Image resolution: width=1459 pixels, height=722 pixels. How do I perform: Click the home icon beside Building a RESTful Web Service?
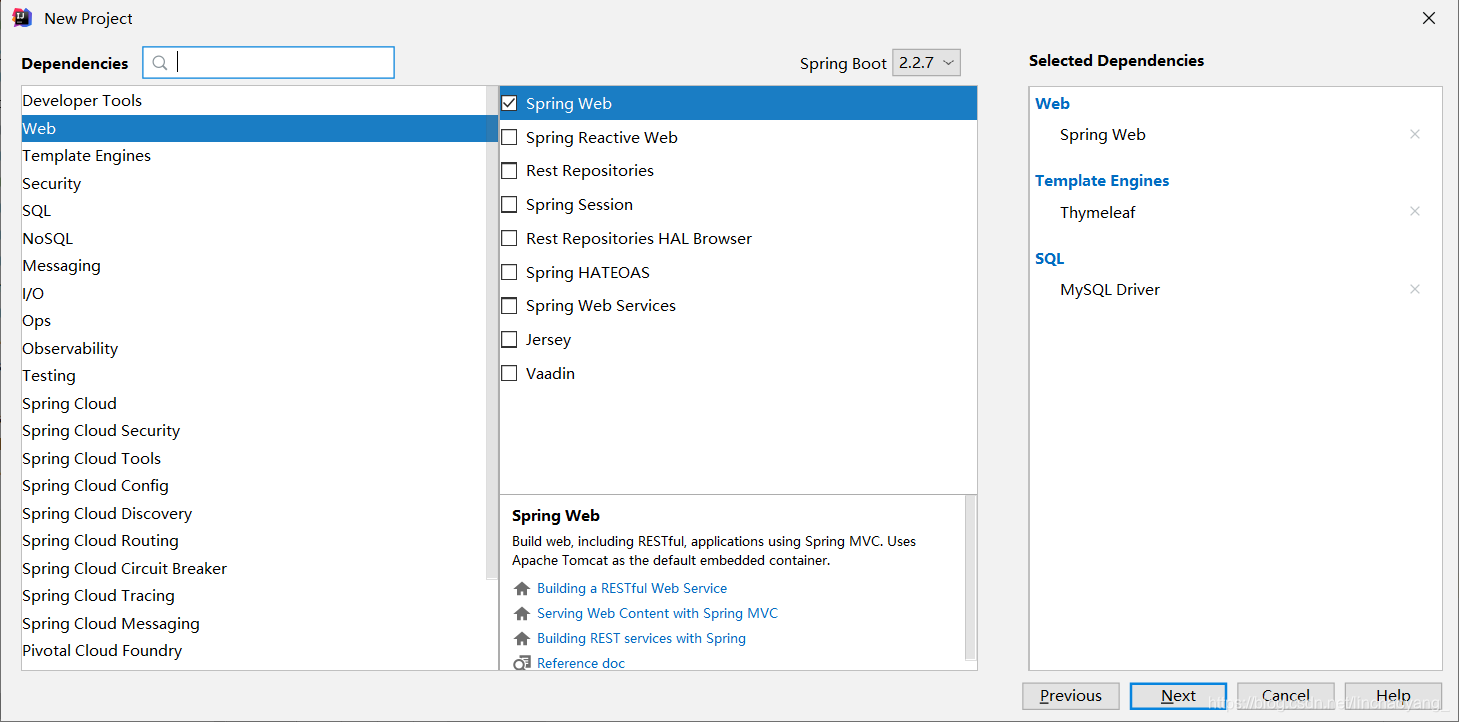coord(521,588)
